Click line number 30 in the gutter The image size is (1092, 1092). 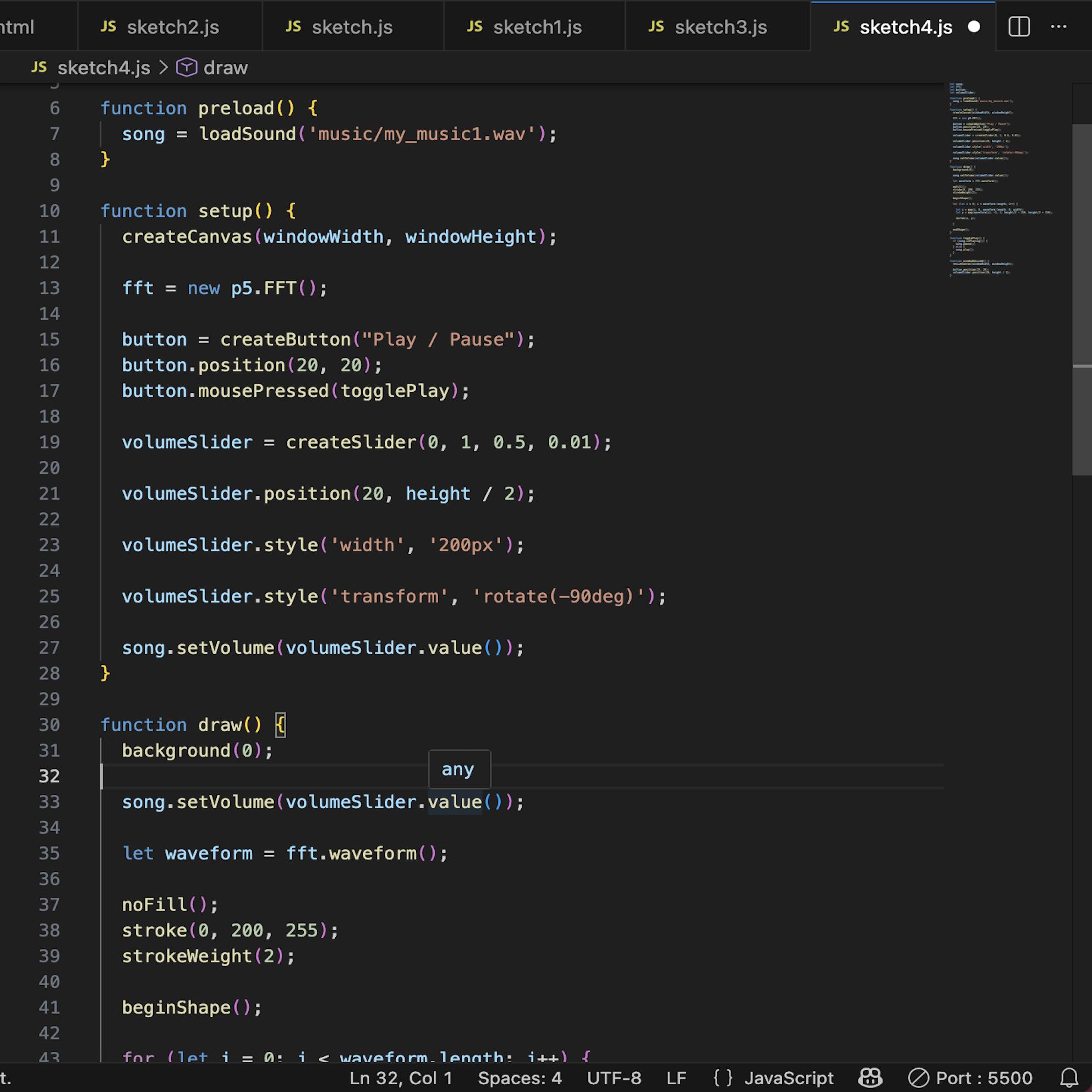point(49,725)
